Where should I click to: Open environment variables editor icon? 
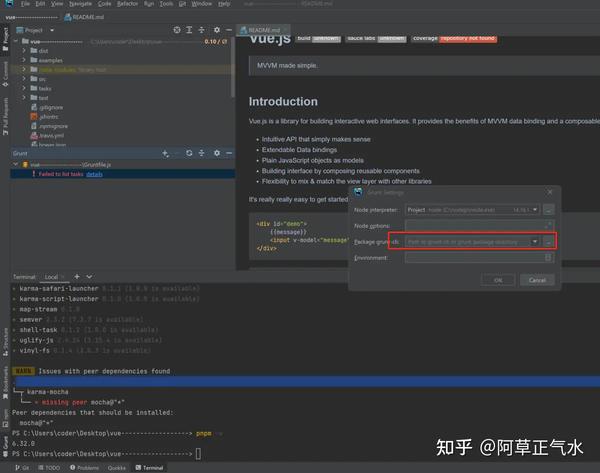pos(548,258)
